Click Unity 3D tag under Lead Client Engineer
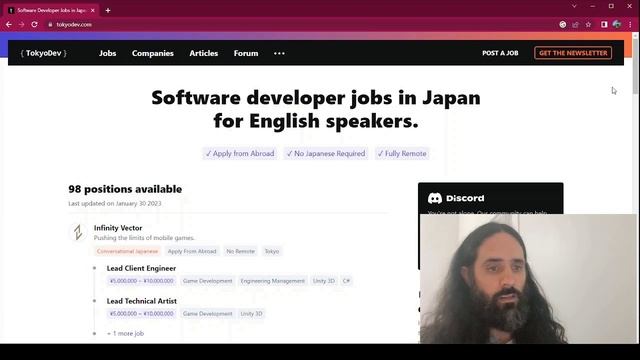Screen dimensions: 640x360 pyautogui.click(x=324, y=281)
